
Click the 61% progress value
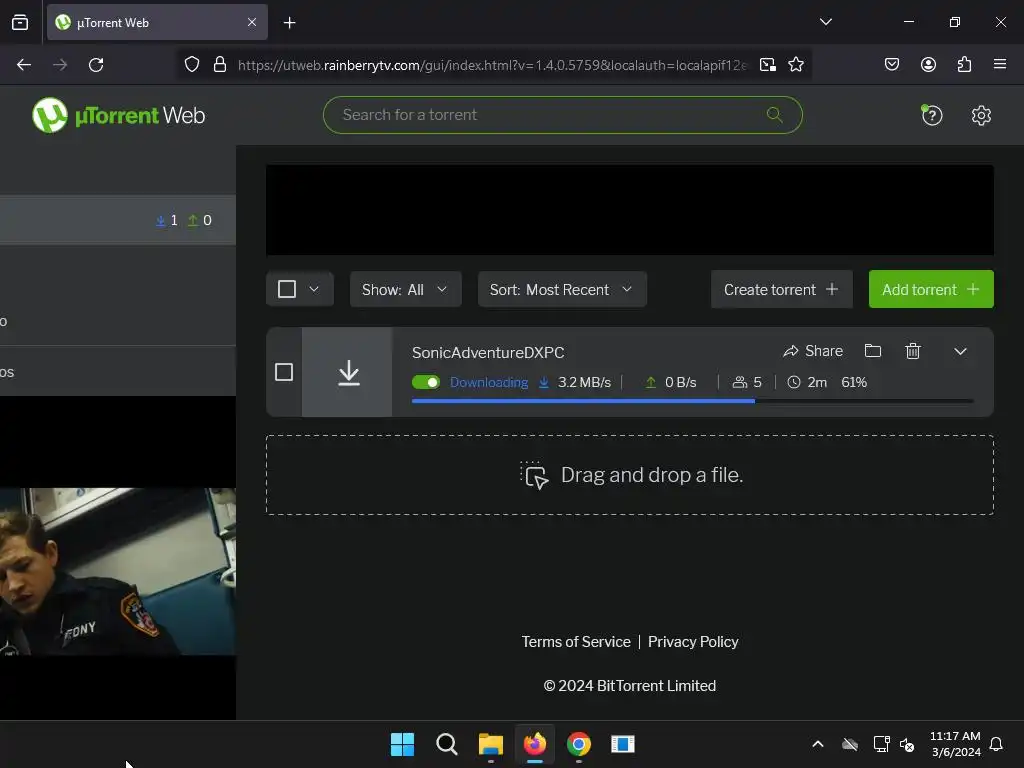pos(854,382)
